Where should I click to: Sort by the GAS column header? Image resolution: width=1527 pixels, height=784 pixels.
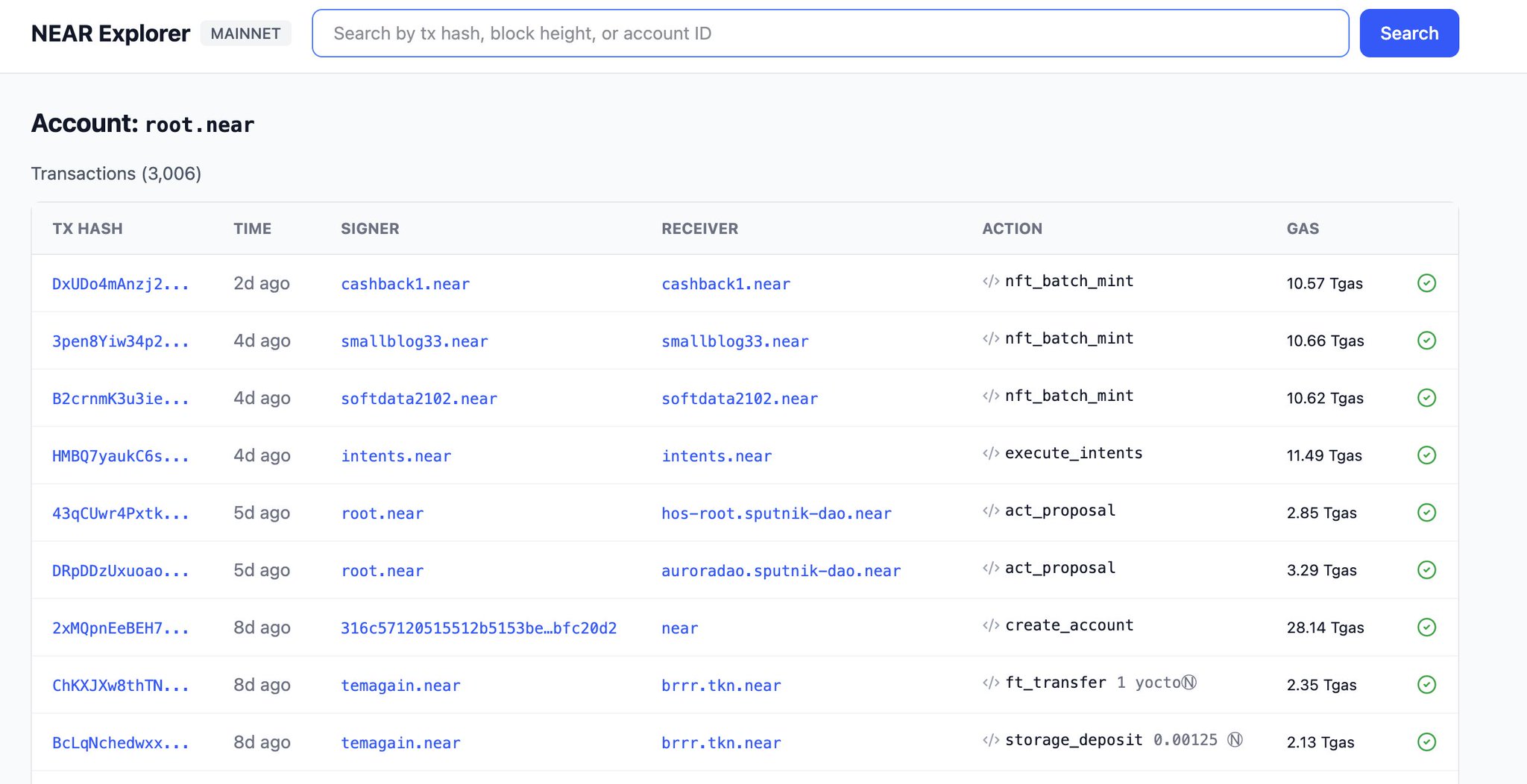[x=1302, y=229]
